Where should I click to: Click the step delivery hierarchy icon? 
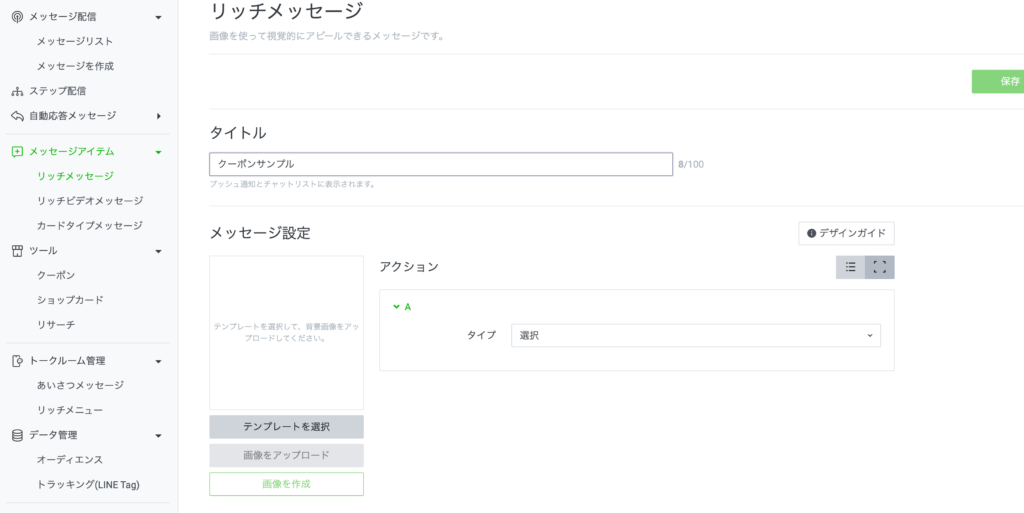[17, 91]
